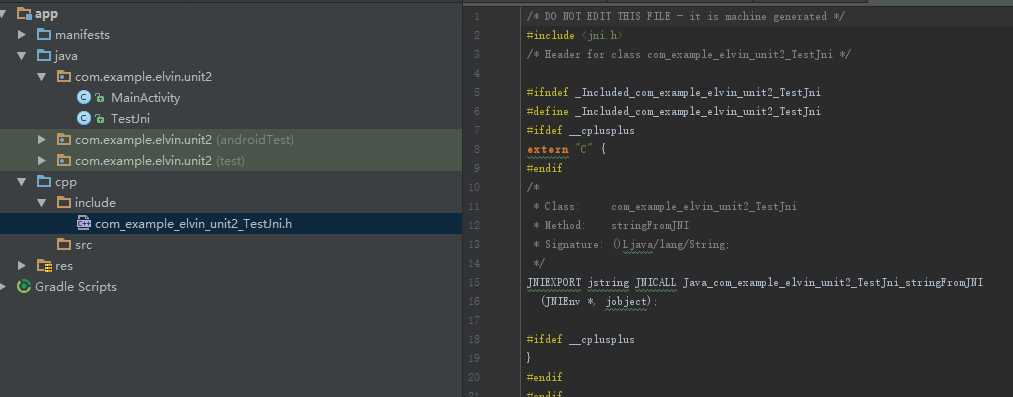Viewport: 1013px width, 397px height.
Task: Collapse the cpp folder arrow
Action: coord(22,182)
